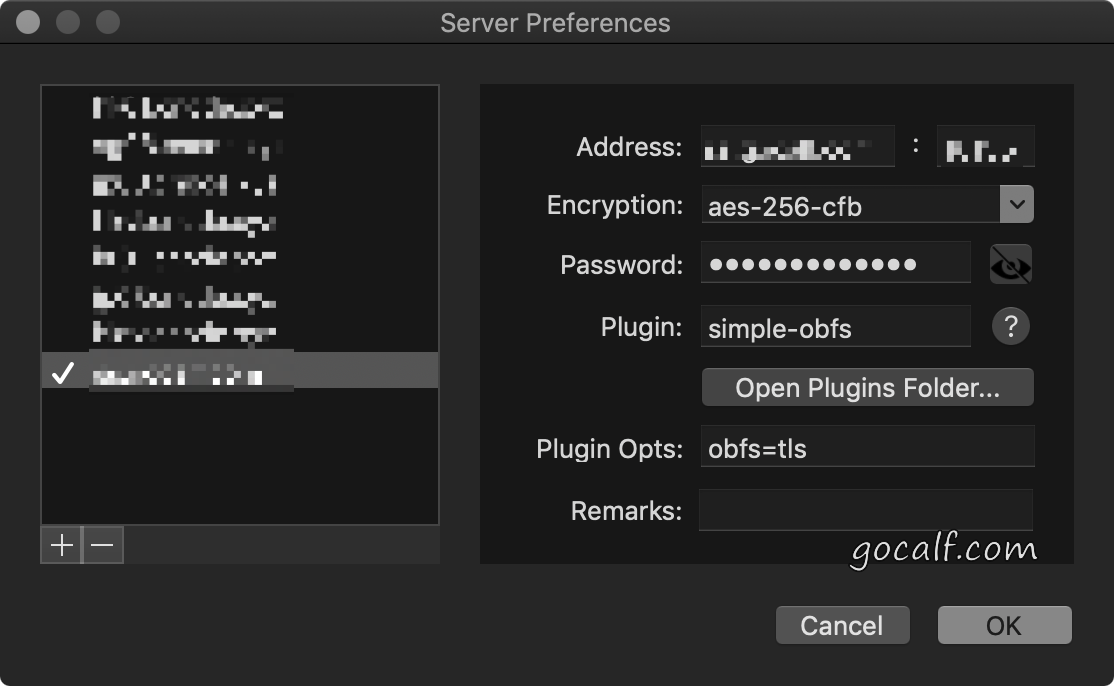The image size is (1114, 686).
Task: Confirm with the OK button
Action: 1005,625
